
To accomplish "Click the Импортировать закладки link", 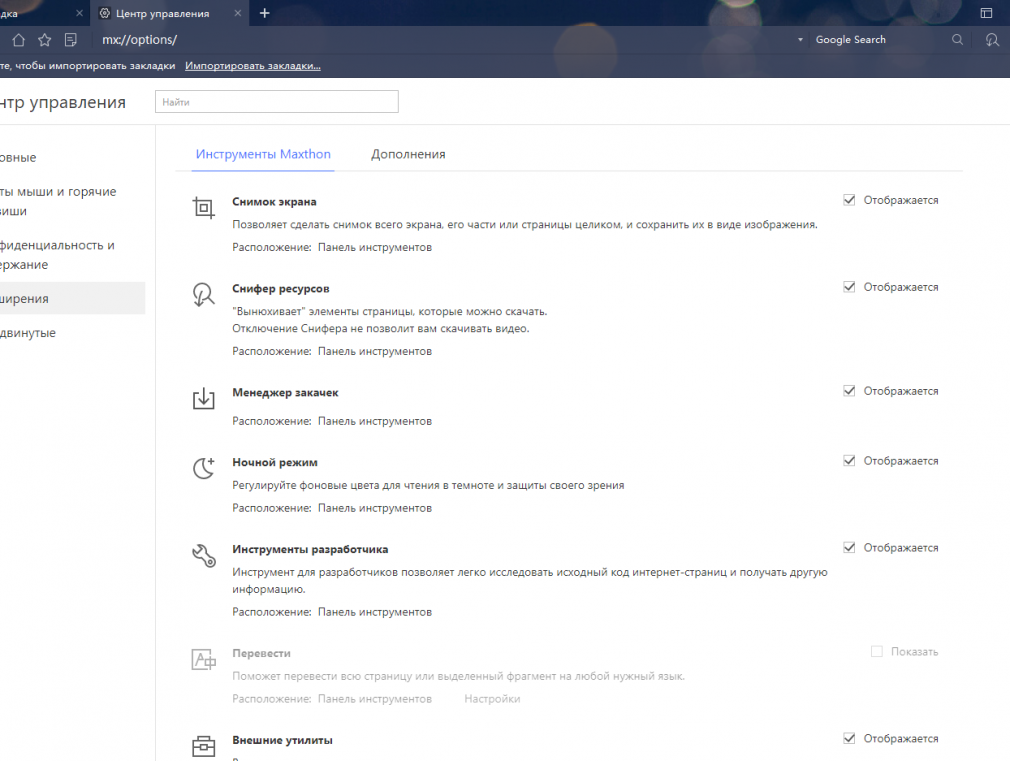I will (x=252, y=66).
